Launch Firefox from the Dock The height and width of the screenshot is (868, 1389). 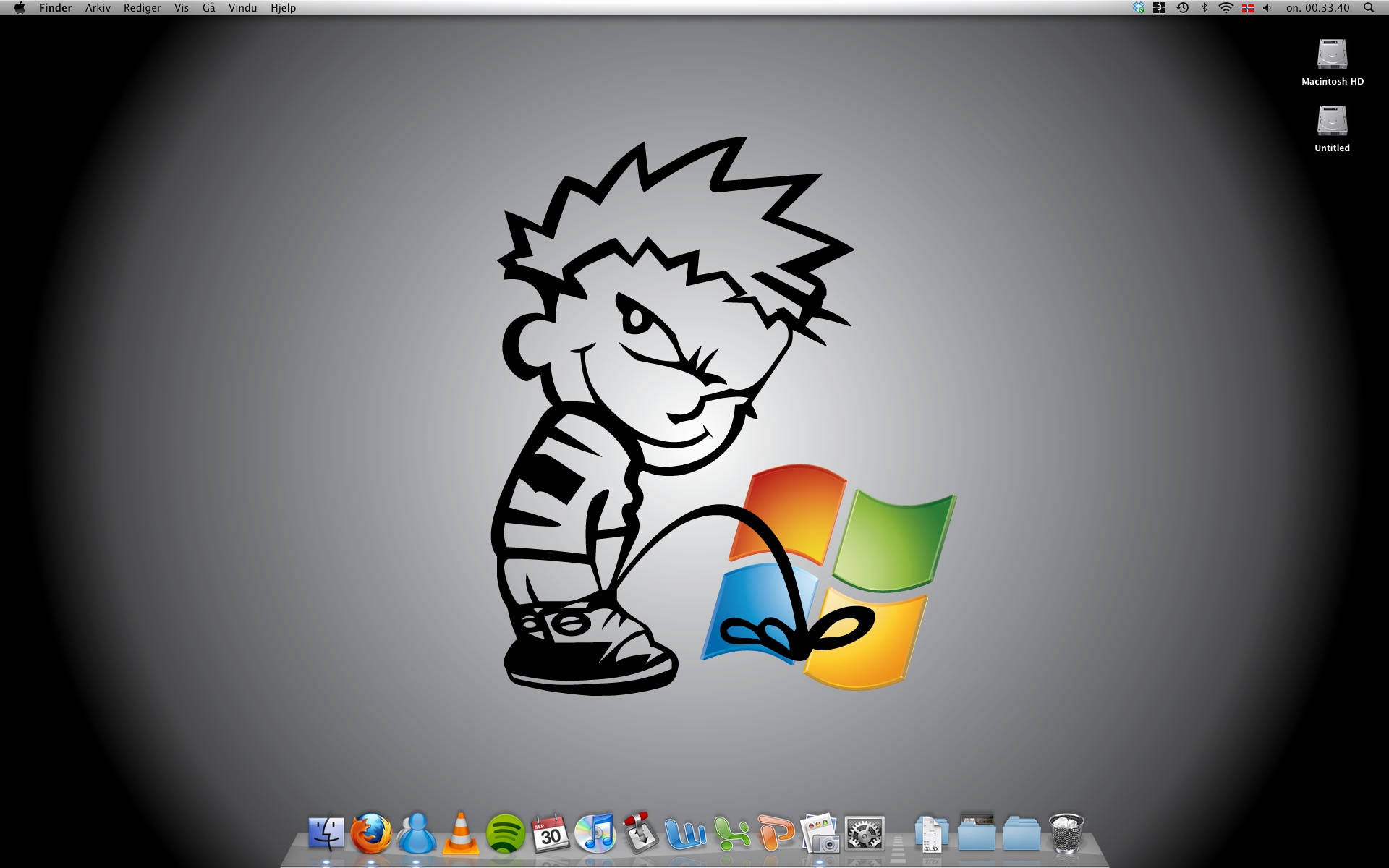point(371,833)
